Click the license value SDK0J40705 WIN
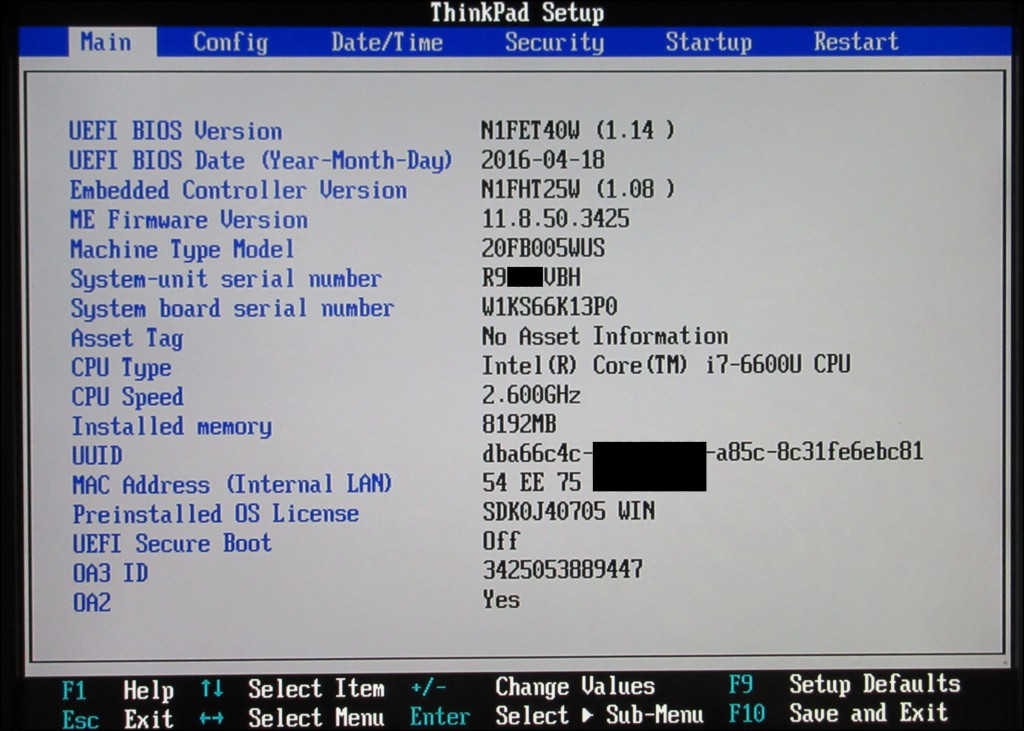 (x=569, y=511)
